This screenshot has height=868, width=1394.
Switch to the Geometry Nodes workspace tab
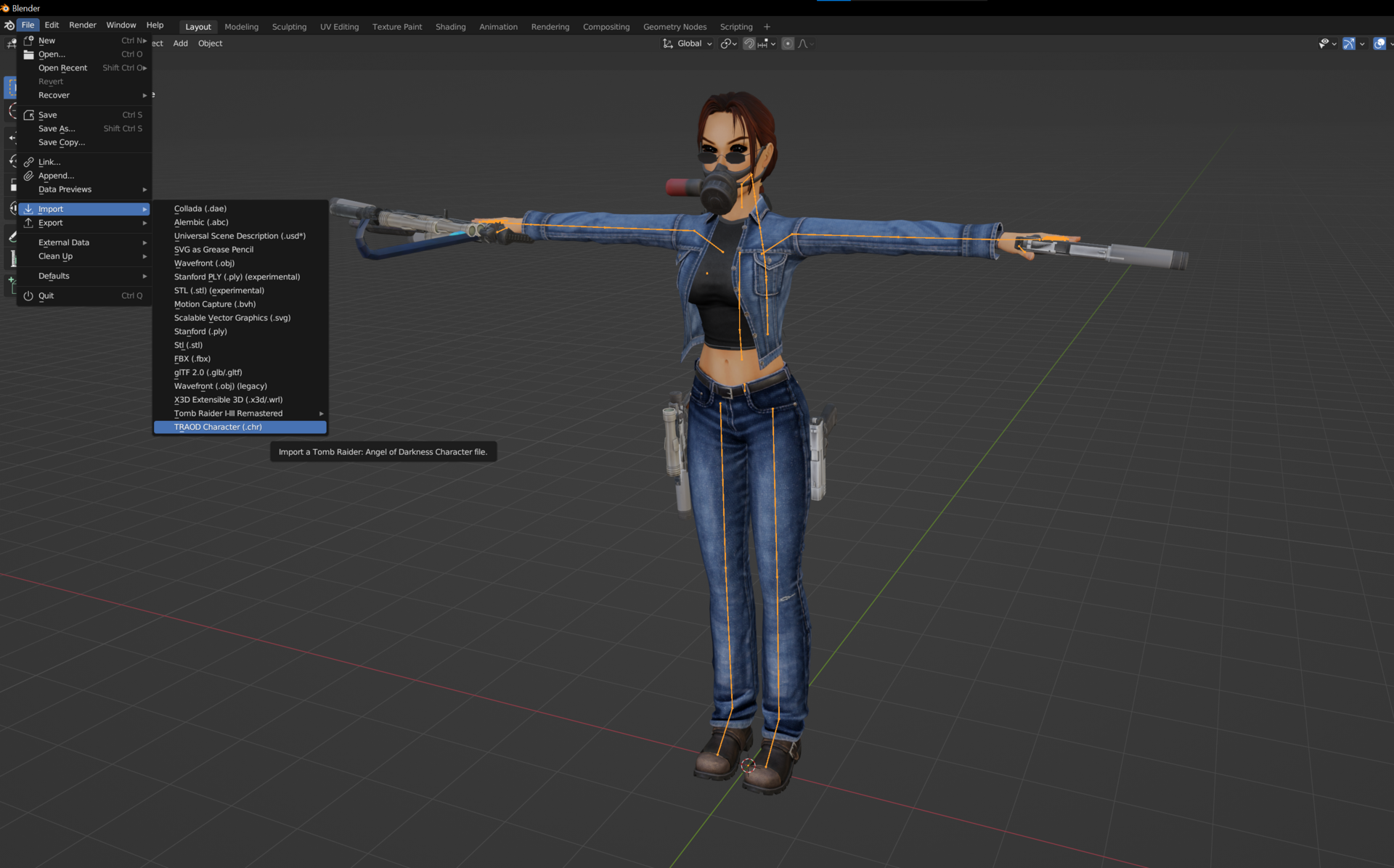pos(674,27)
